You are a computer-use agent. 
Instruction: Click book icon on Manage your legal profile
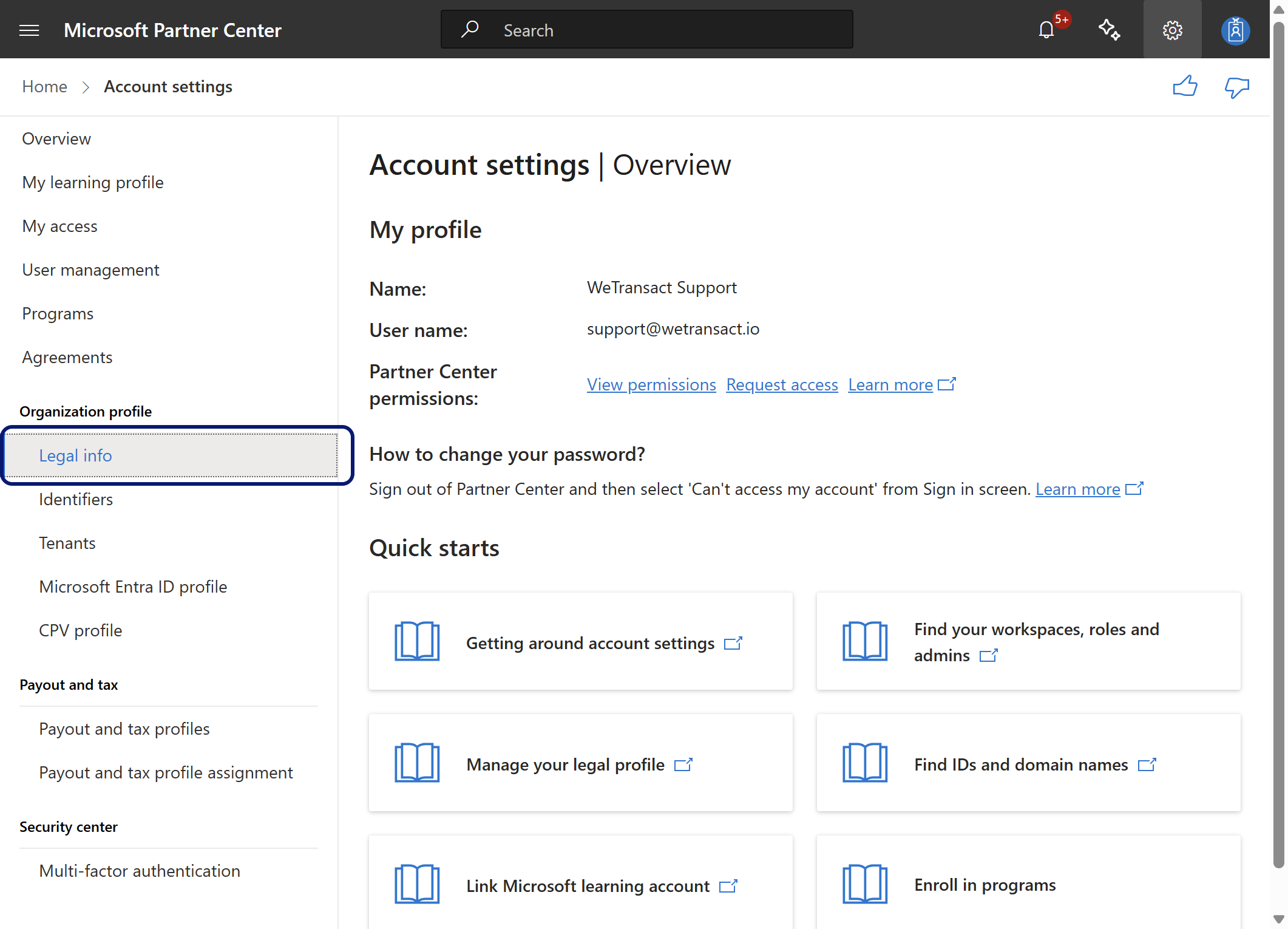tap(417, 763)
